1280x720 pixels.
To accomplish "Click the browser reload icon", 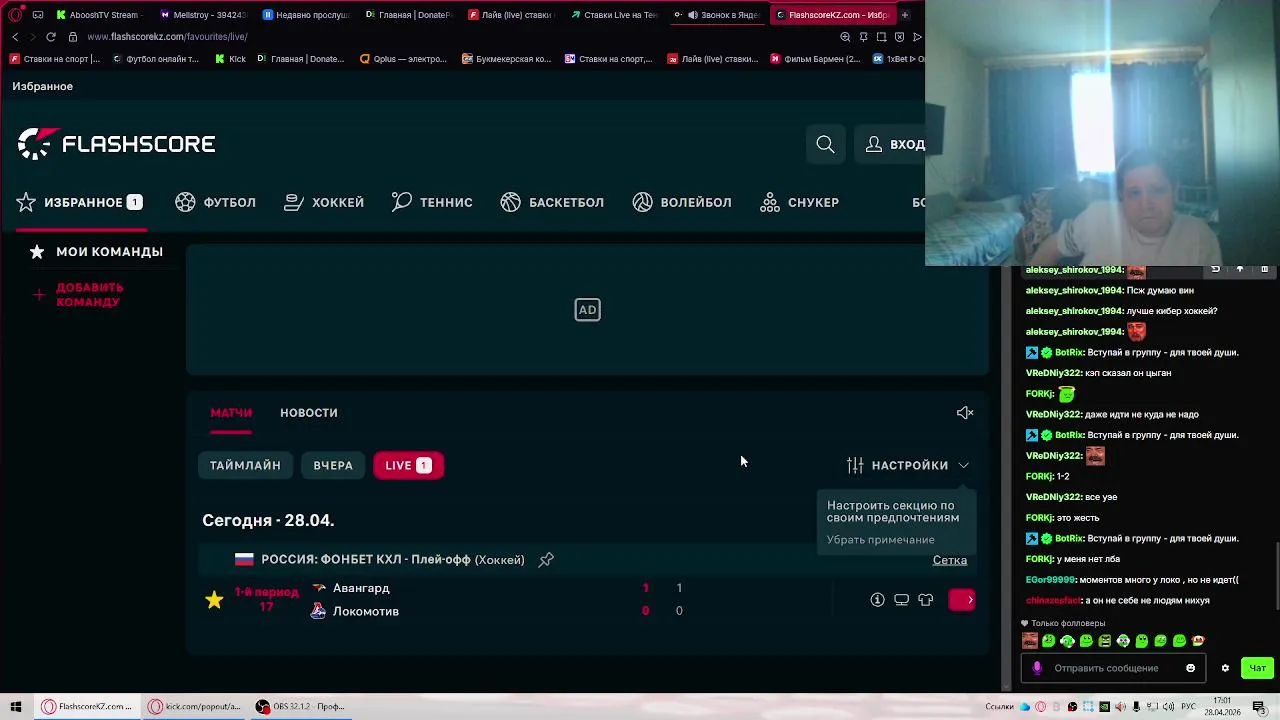I will point(51,37).
